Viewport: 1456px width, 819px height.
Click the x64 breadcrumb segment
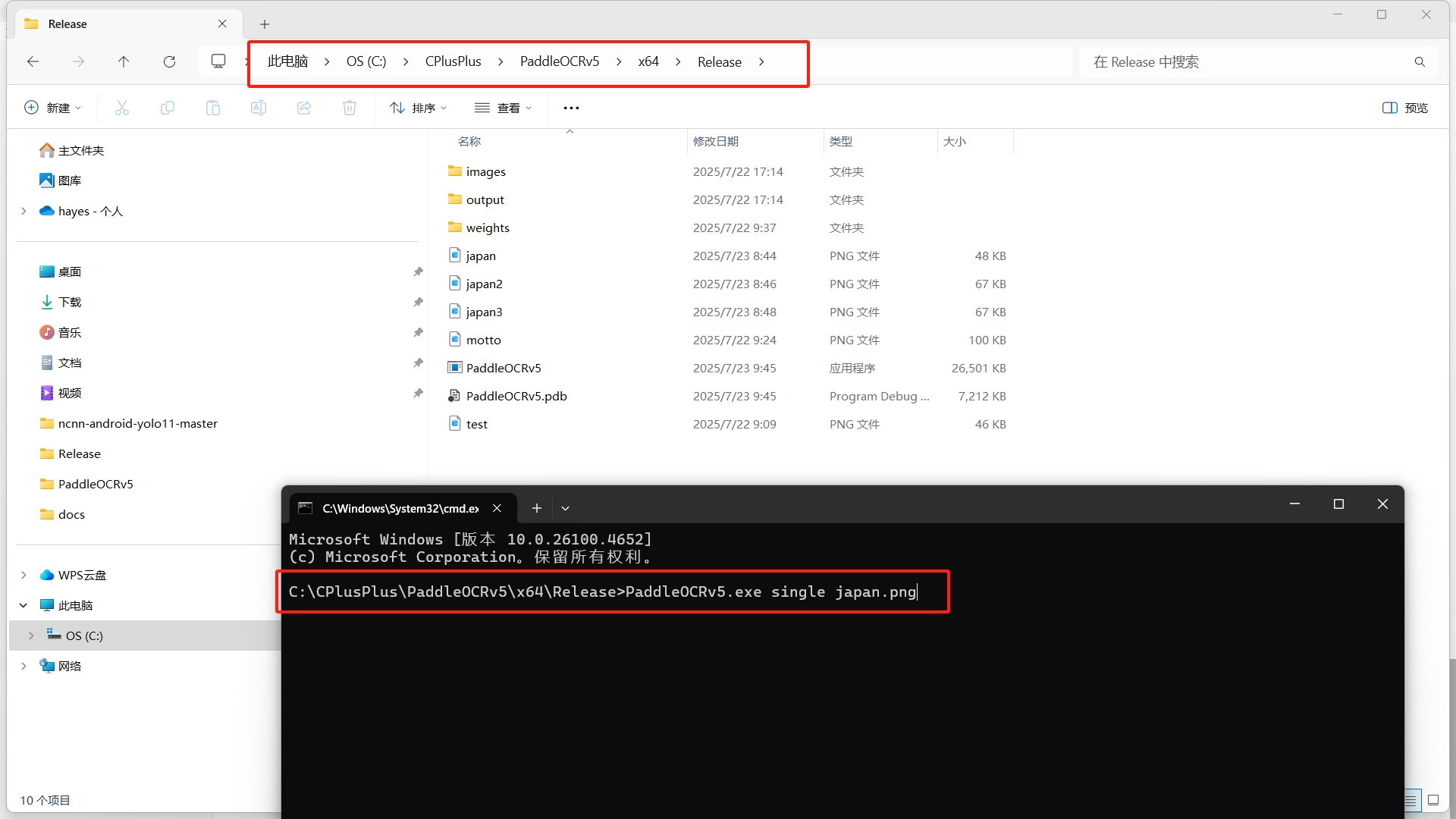point(648,61)
